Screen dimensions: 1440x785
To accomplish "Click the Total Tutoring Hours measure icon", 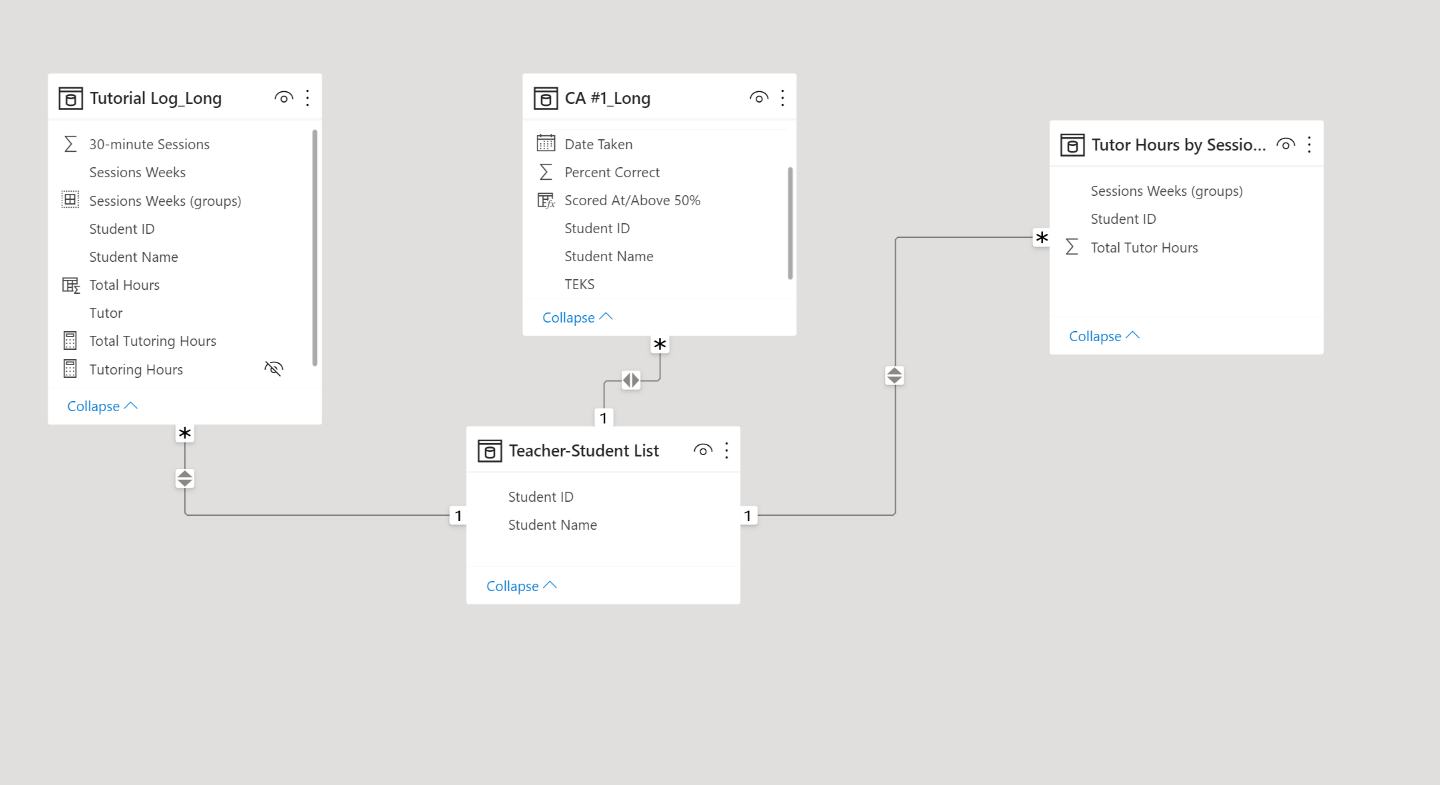I will pos(70,341).
